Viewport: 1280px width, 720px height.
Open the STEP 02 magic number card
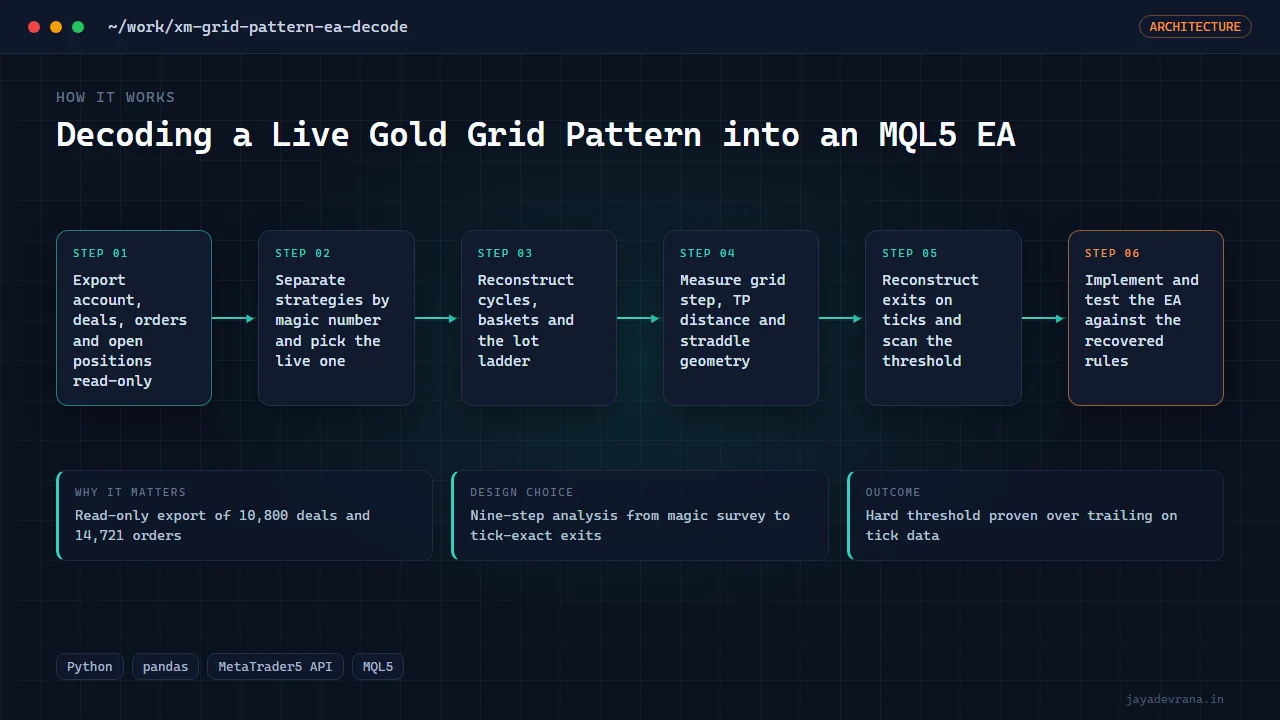pyautogui.click(x=336, y=318)
